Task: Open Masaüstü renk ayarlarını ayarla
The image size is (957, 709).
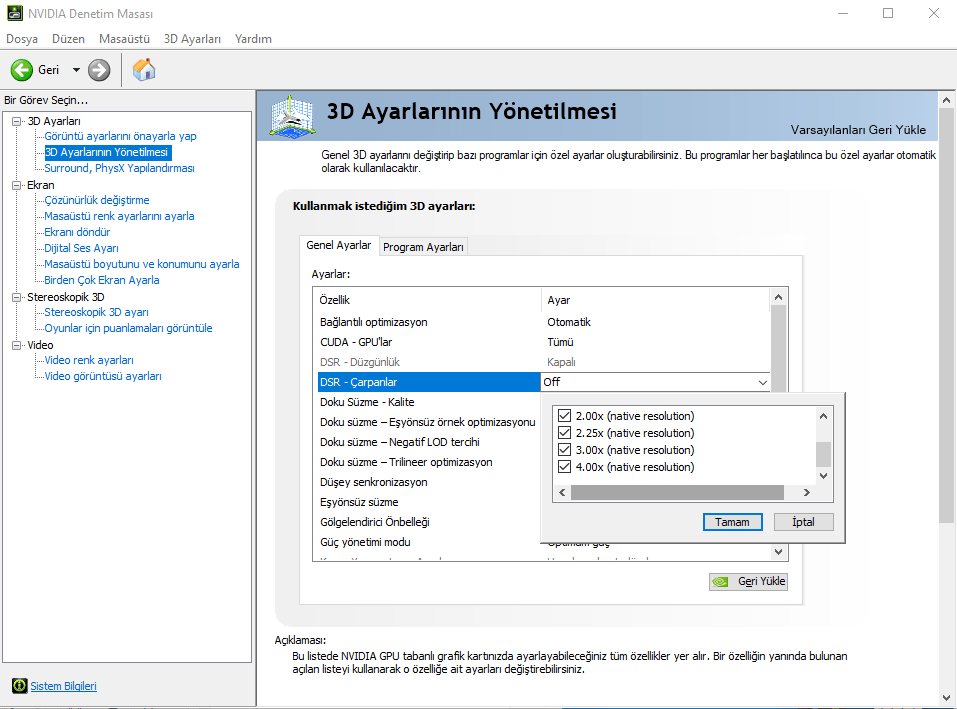Action: tap(119, 216)
